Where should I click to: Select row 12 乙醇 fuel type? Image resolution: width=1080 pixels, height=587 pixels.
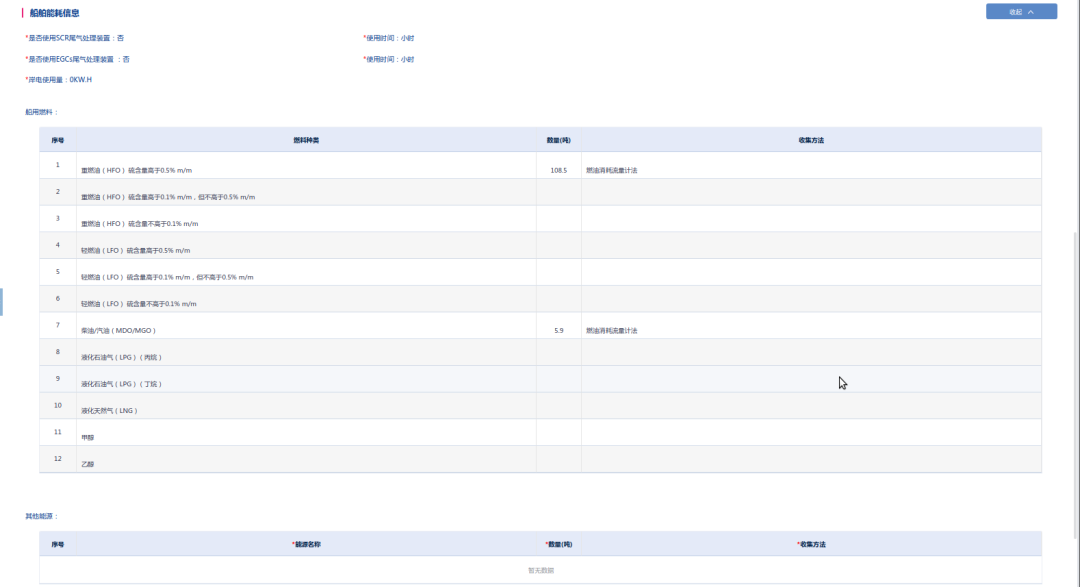pyautogui.click(x=87, y=464)
